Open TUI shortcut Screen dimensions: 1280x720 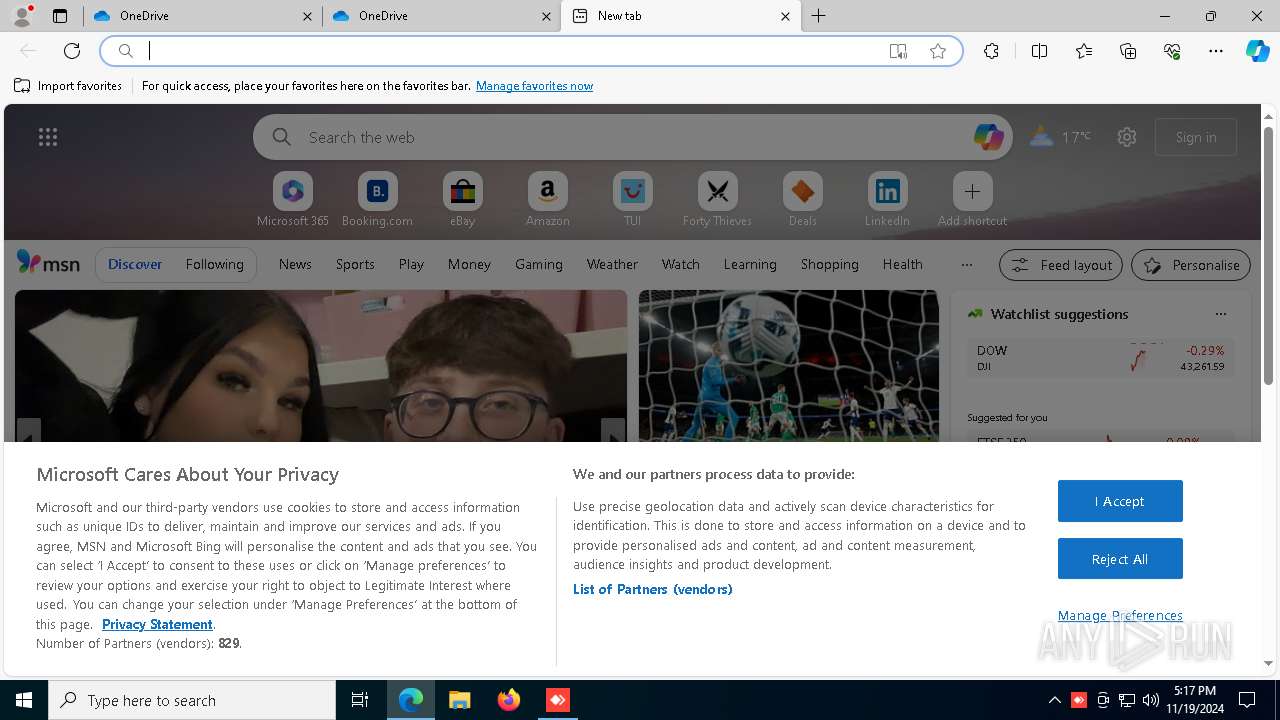click(x=633, y=199)
